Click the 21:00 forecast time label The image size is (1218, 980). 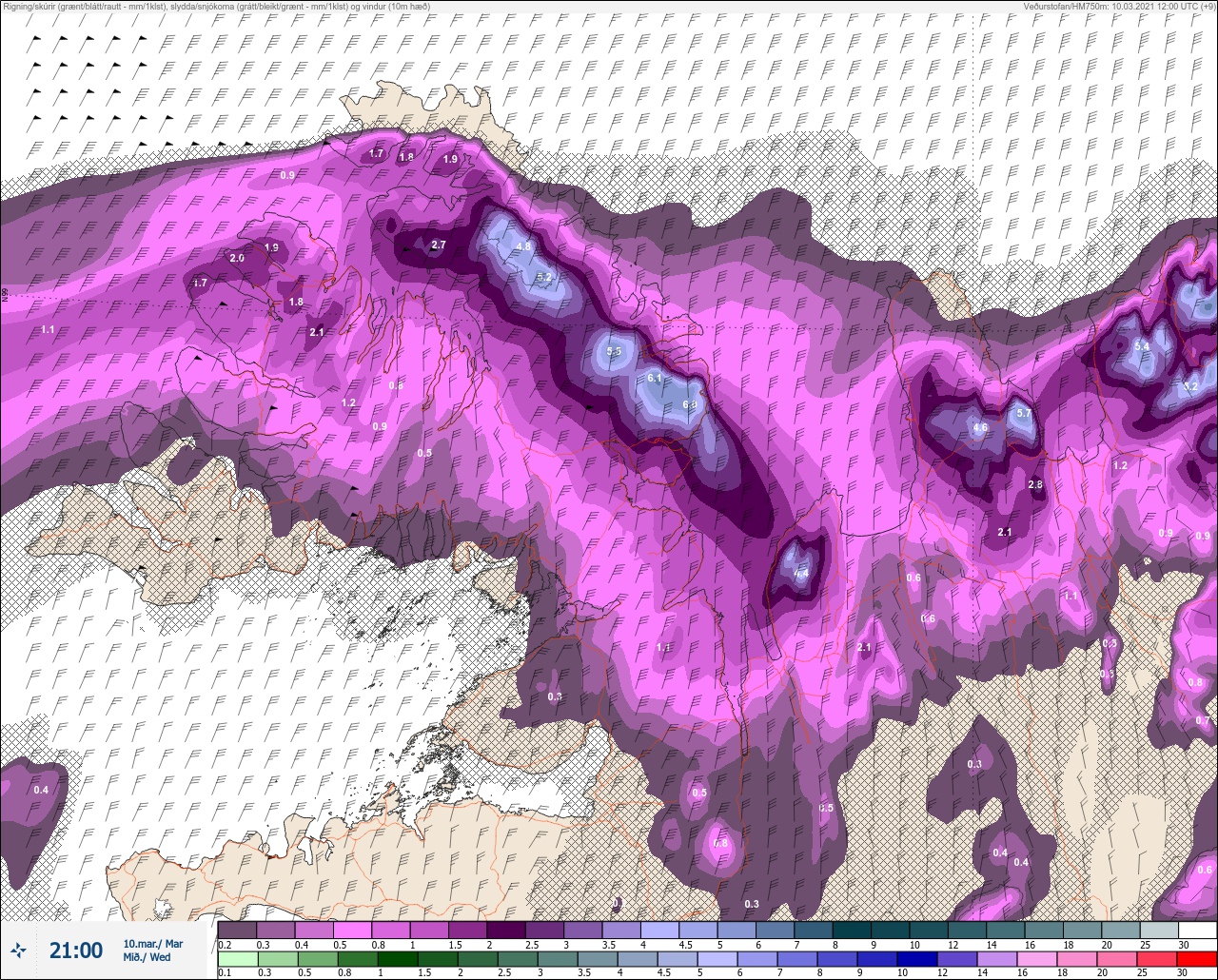coord(76,950)
